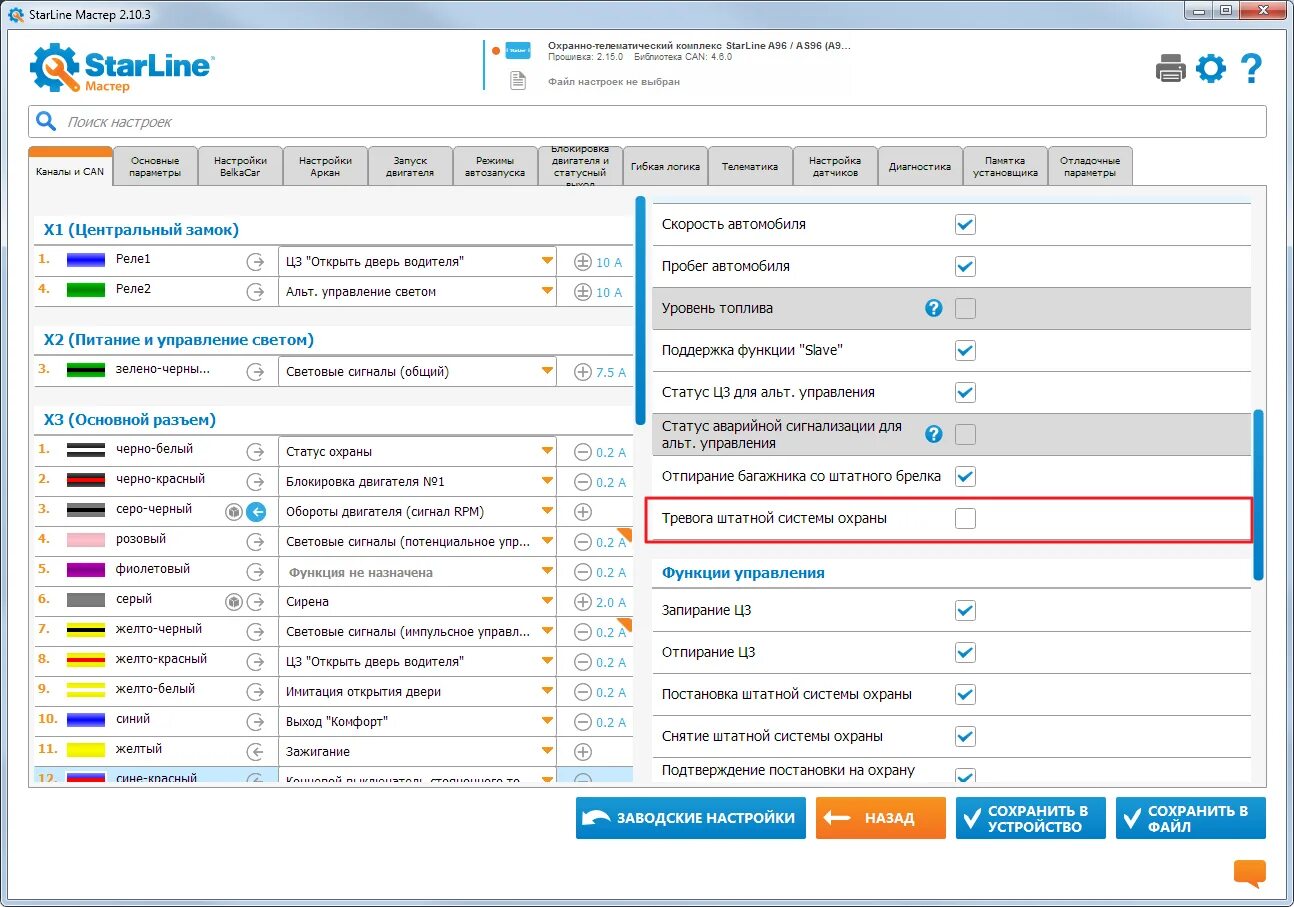This screenshot has height=907, width=1294.
Task: Toggle Отпирание ЦЗ checkbox
Action: (x=965, y=652)
